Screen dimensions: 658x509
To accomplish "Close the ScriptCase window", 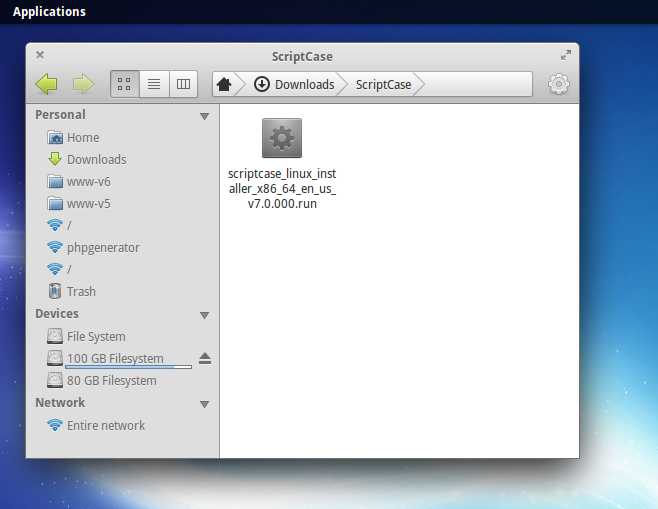I will click(x=40, y=55).
